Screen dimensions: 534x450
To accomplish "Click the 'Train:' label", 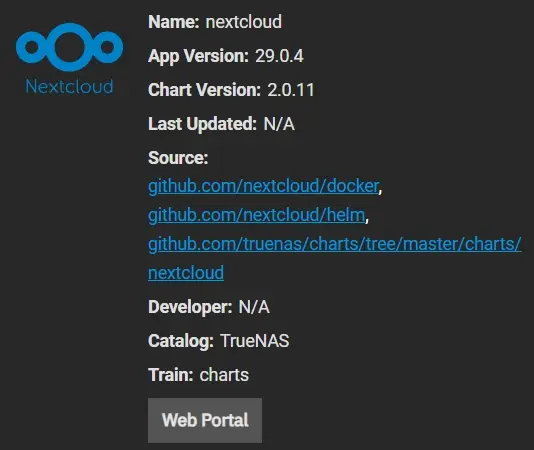I will (x=171, y=375).
